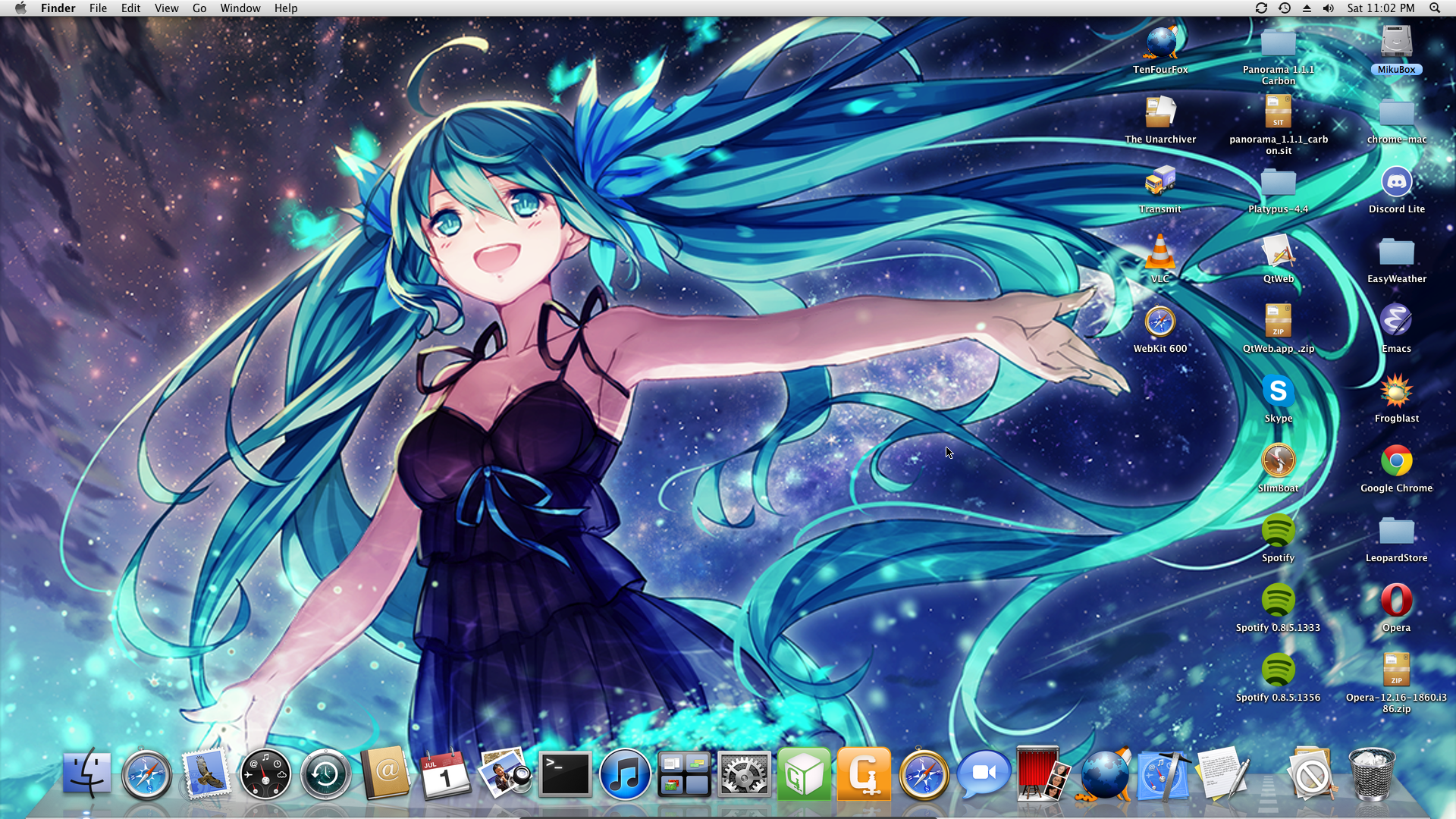
Task: Select the Skype desktop icon
Action: tap(1278, 391)
